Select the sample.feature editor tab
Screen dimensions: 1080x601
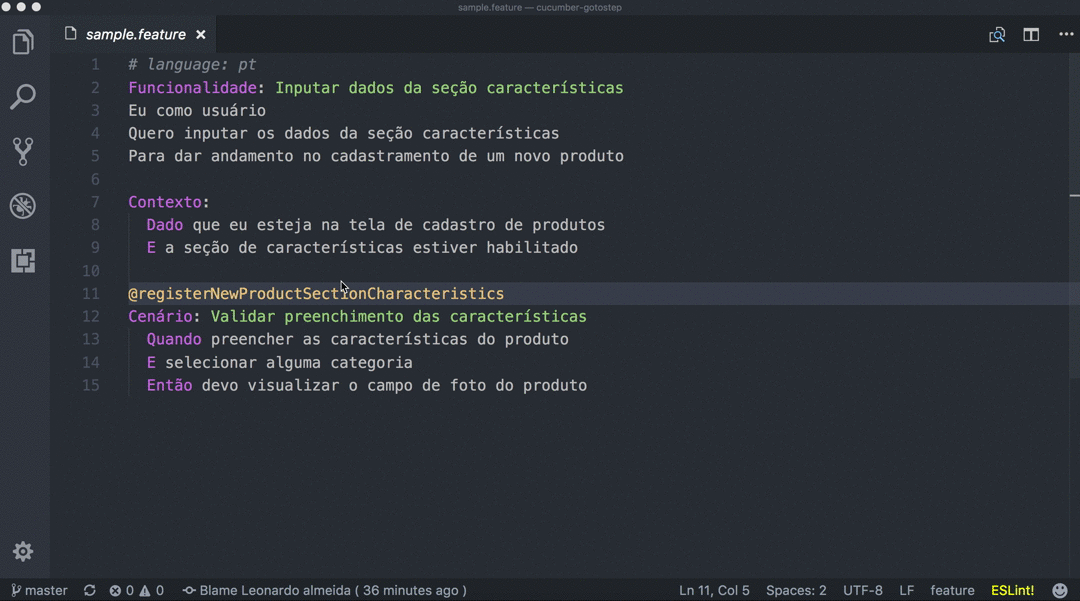[135, 33]
